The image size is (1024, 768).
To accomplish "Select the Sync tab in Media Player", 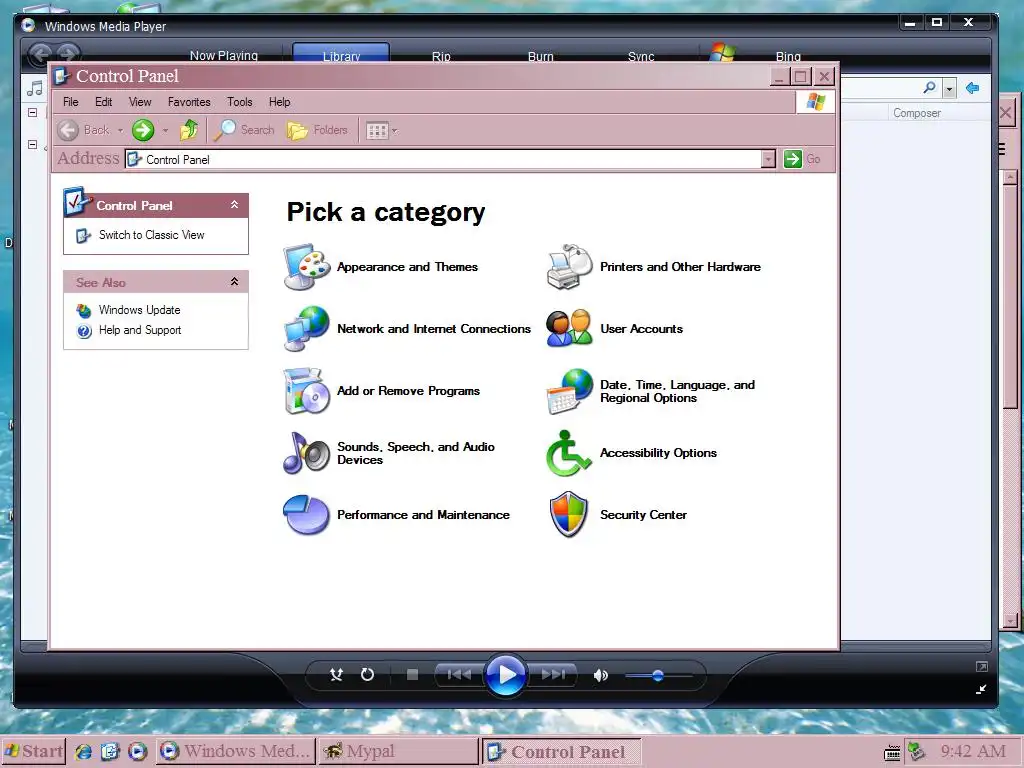I will pyautogui.click(x=641, y=56).
